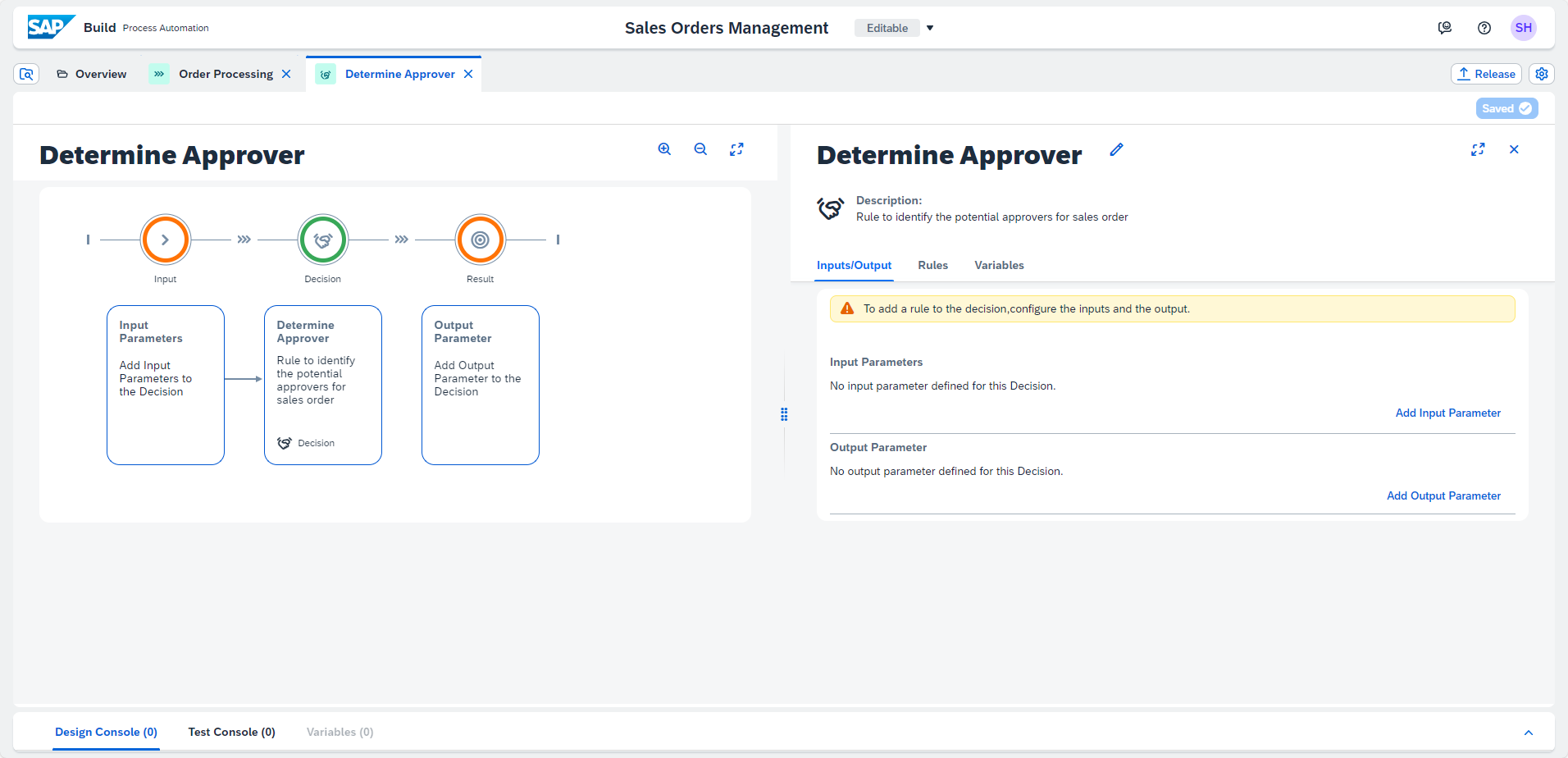This screenshot has width=1568, height=758.
Task: Expand the bottom console panel chevron
Action: [1529, 733]
